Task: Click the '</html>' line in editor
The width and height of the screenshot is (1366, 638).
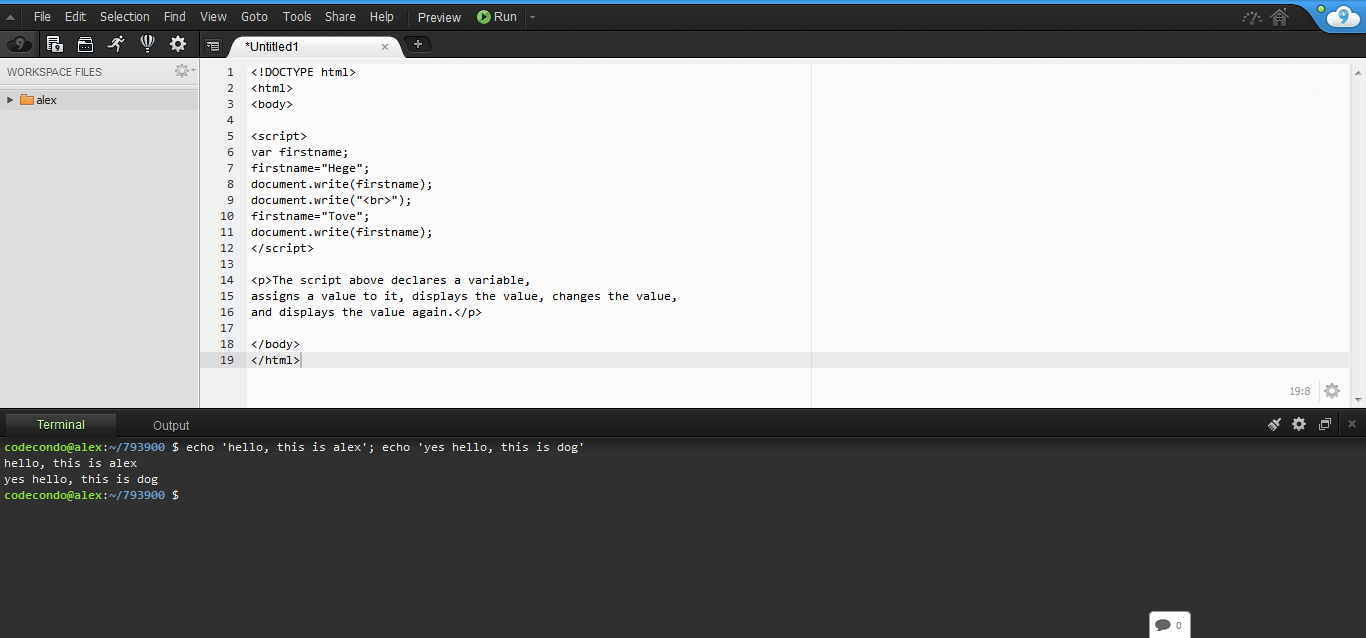Action: tap(275, 360)
